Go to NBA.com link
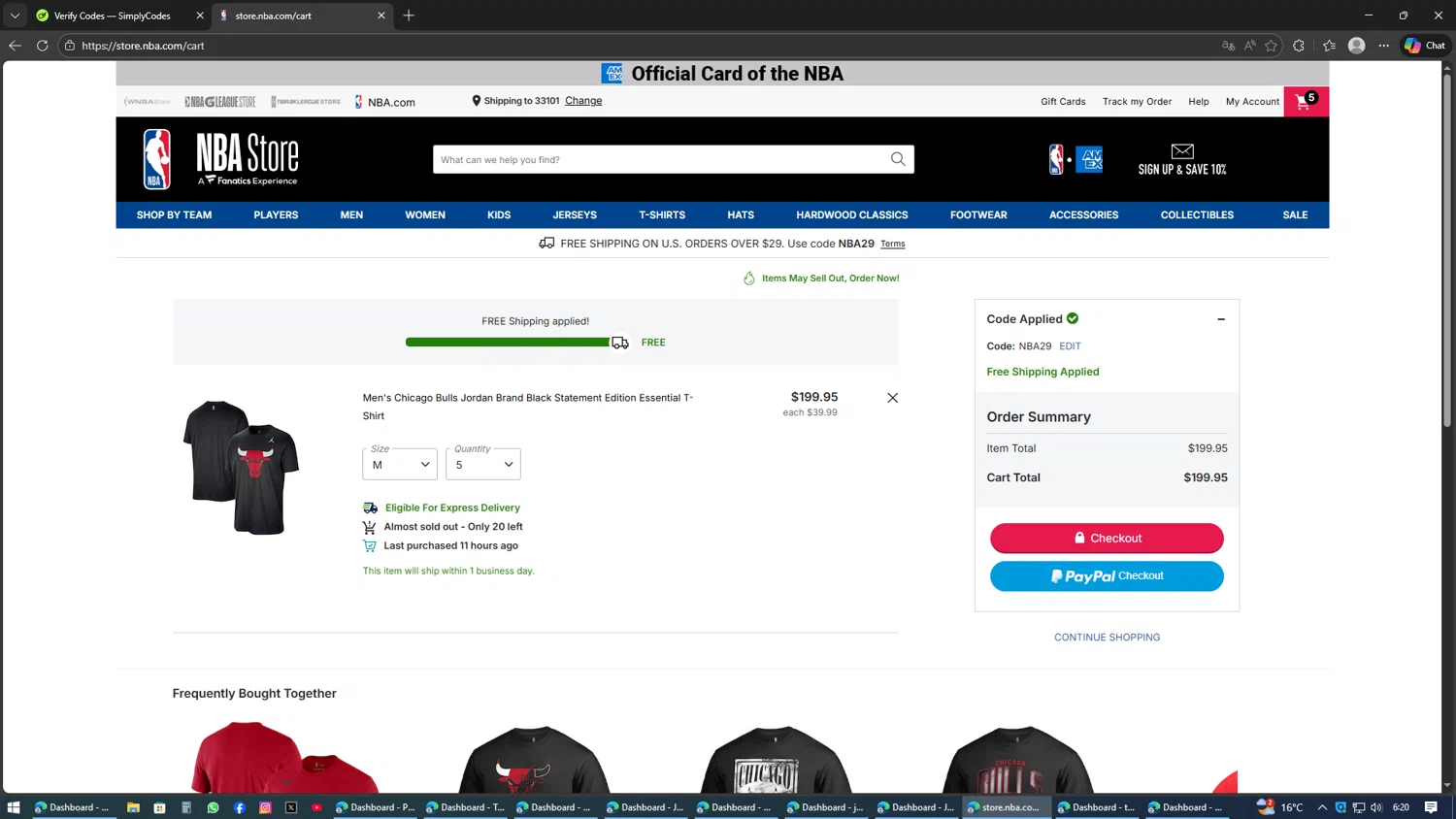The height and width of the screenshot is (819, 1456). point(385,102)
